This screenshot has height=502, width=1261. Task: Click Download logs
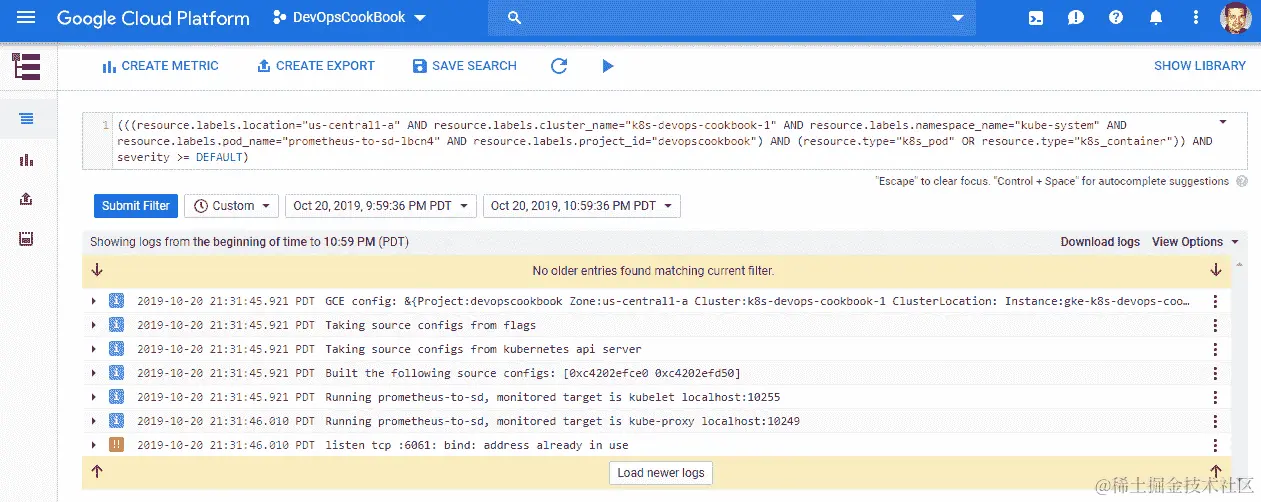click(x=1100, y=242)
